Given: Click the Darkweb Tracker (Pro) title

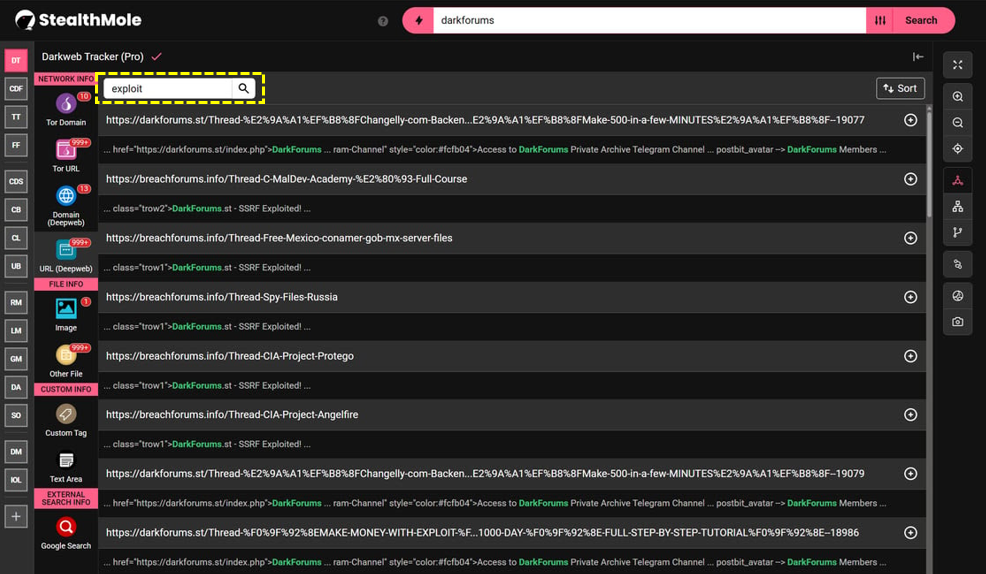Looking at the screenshot, I should click(x=92, y=57).
